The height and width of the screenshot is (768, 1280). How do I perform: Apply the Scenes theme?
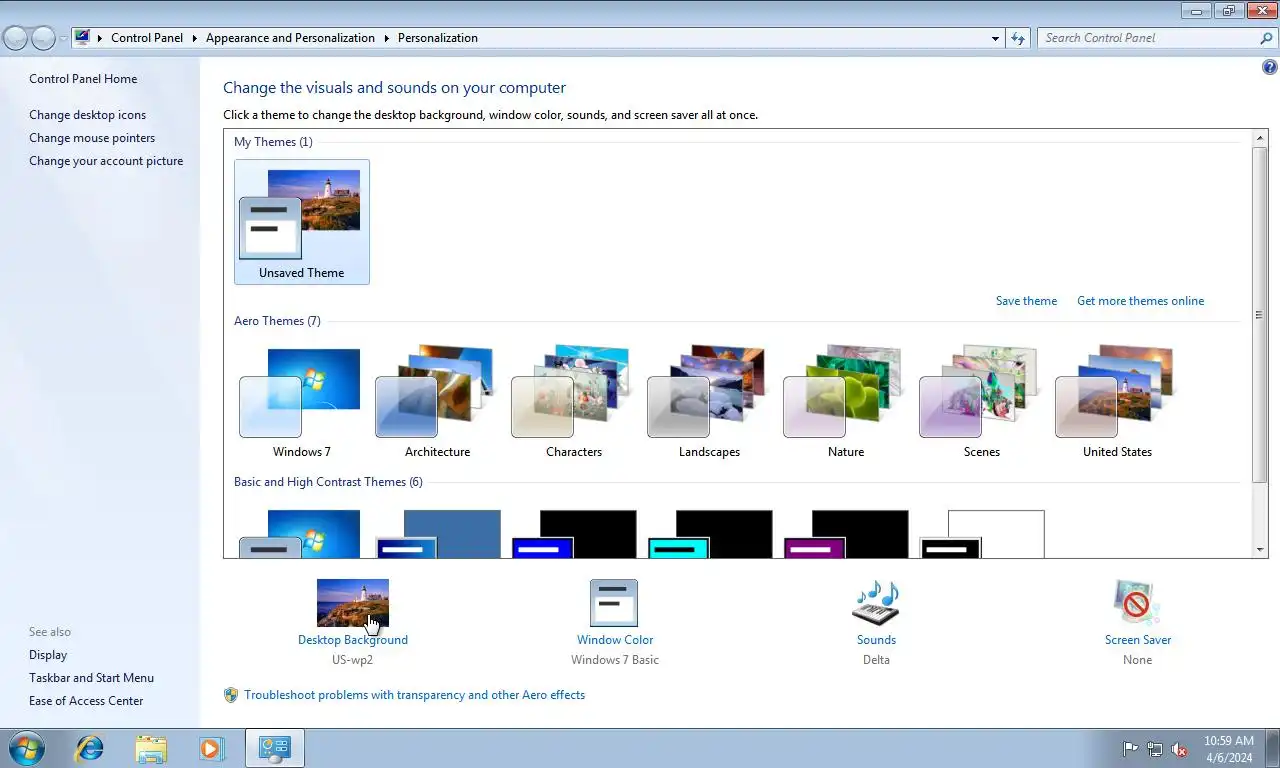[x=981, y=402]
